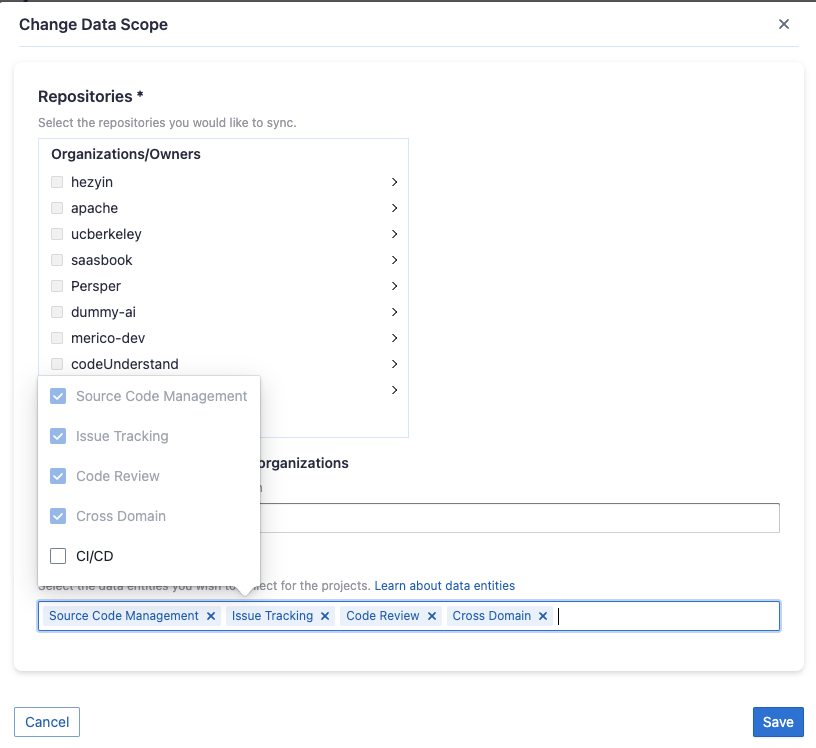Choose the Code Review menu option
816x748 pixels.
point(118,476)
